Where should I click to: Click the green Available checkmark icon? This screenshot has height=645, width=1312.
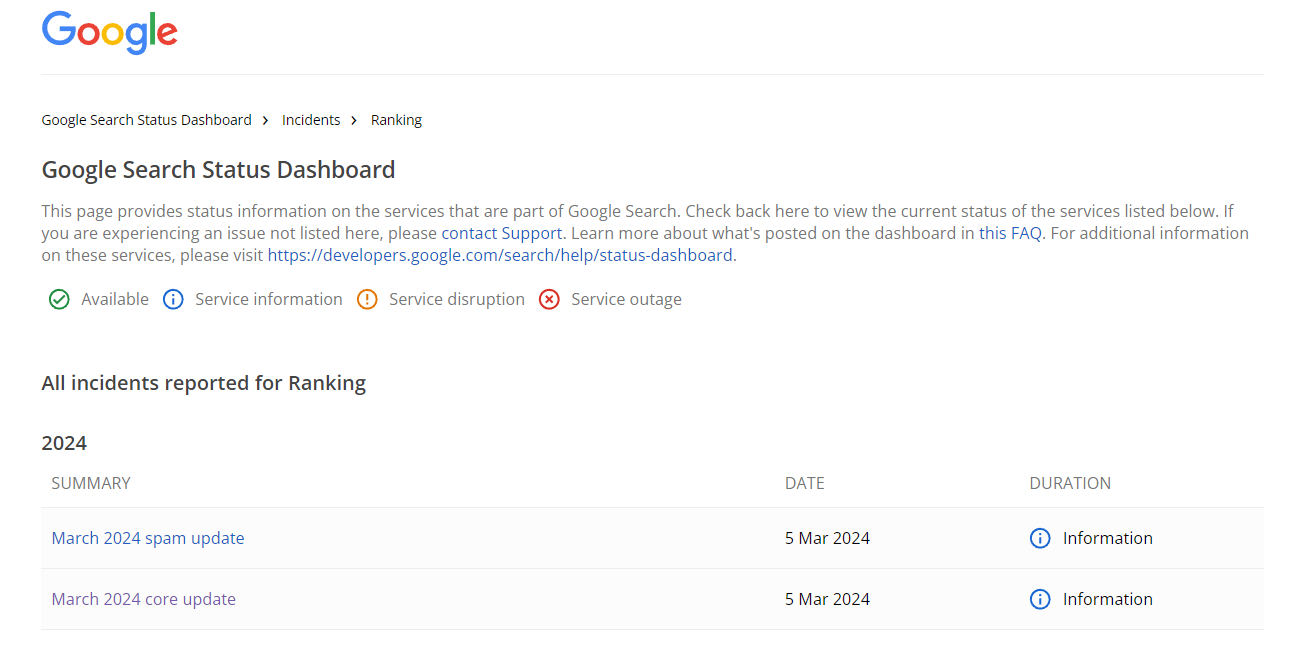[x=59, y=299]
